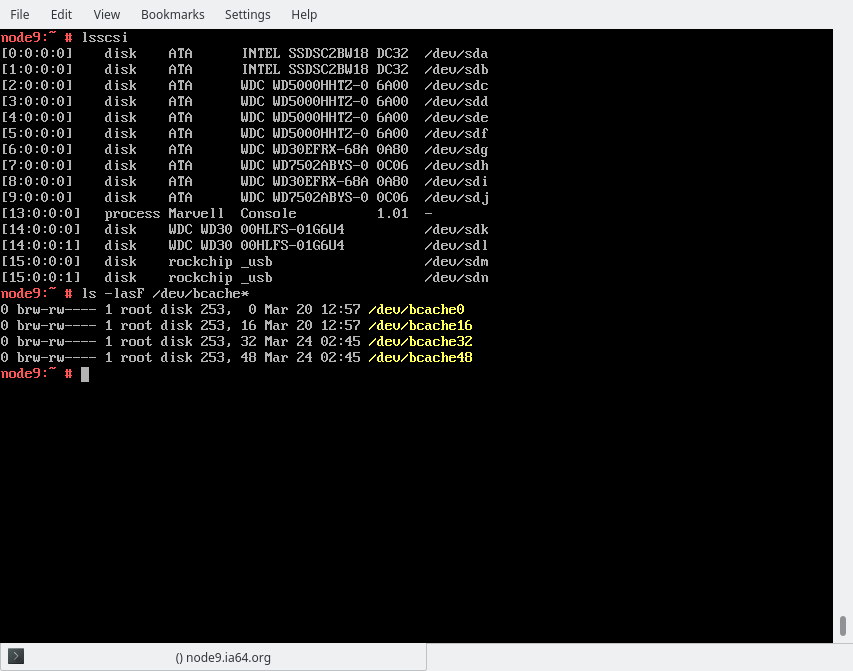This screenshot has width=853, height=671.
Task: Click the /dev/sdm device path
Action: click(456, 262)
